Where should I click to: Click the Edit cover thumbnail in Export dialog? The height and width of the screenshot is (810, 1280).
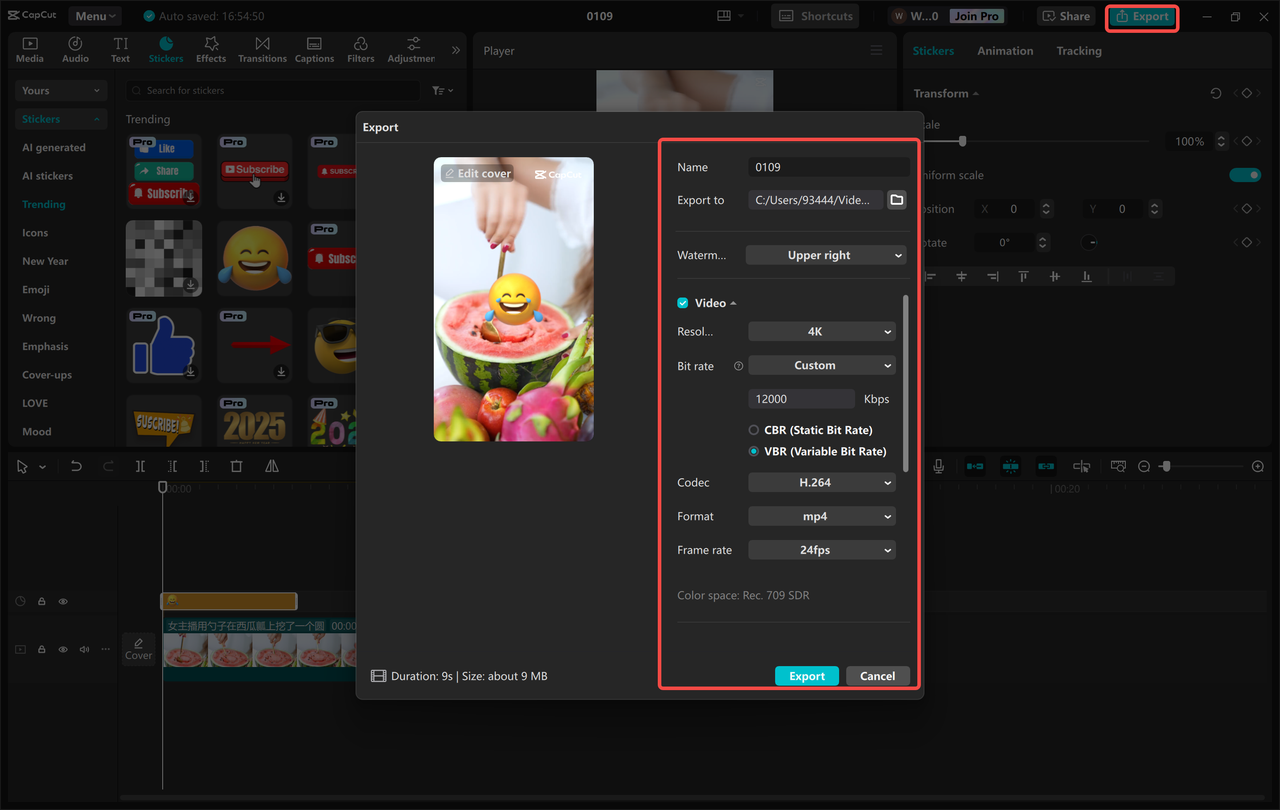(x=478, y=172)
